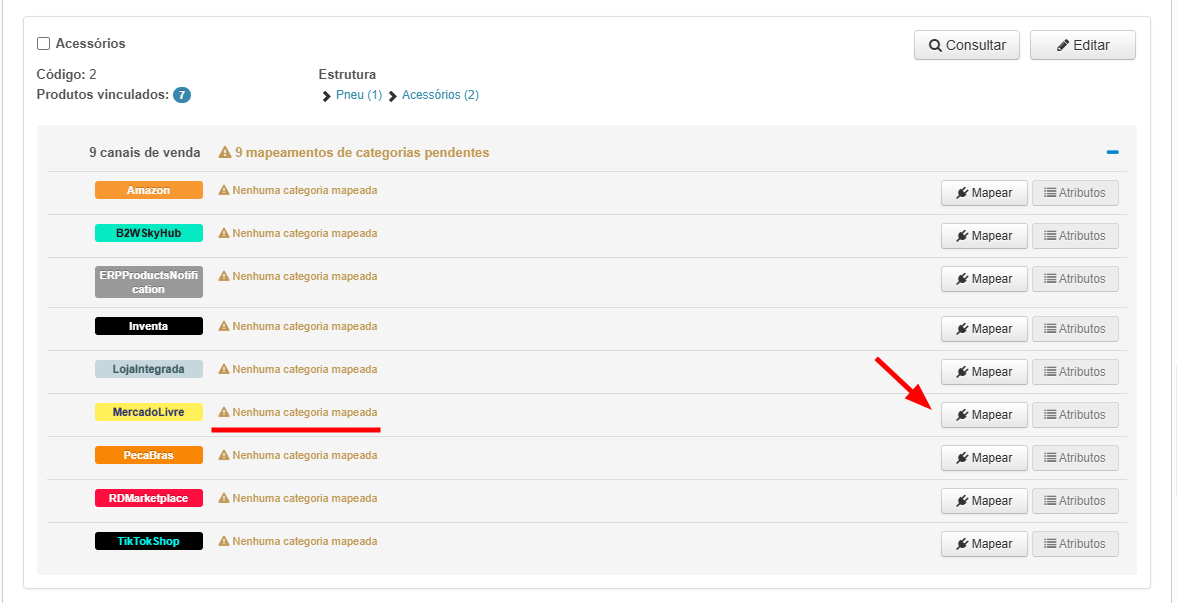Click RDMarketplace's 'Nenhuma categoria mapeada' warning
The height and width of the screenshot is (603, 1177).
click(298, 498)
